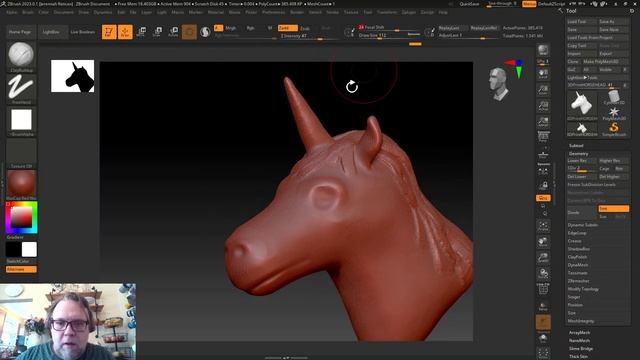Screen dimensions: 640x360
Task: Toggle Live Boolean mode
Action: point(83,32)
